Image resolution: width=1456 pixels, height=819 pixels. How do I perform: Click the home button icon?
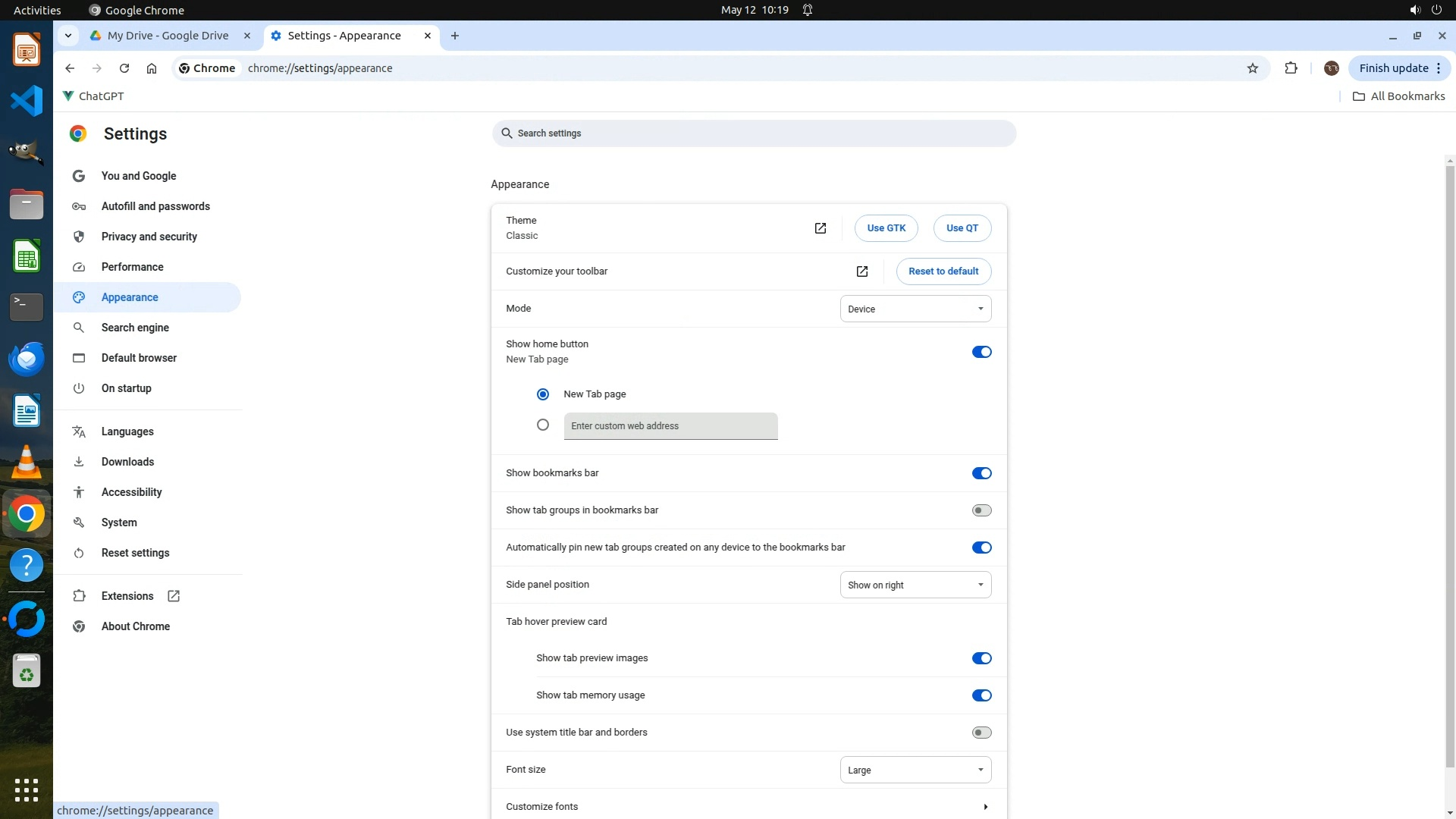(x=152, y=68)
